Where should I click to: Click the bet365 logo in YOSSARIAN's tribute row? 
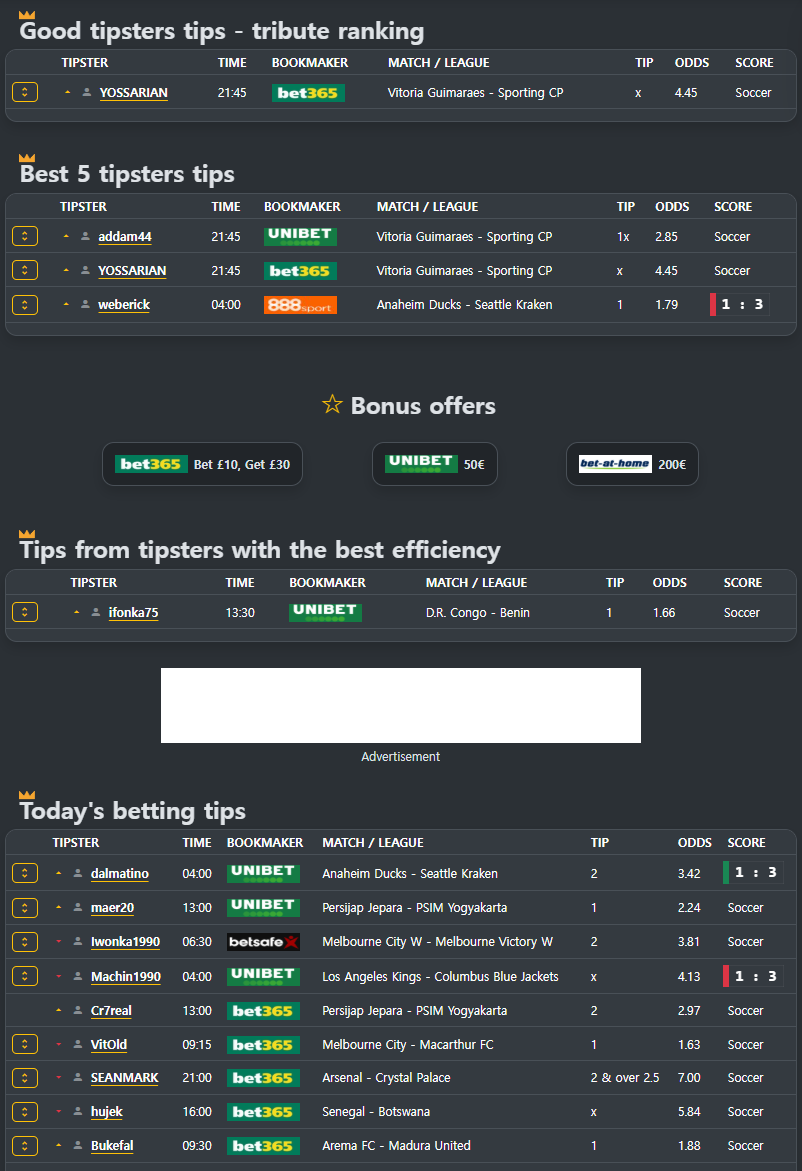[308, 93]
